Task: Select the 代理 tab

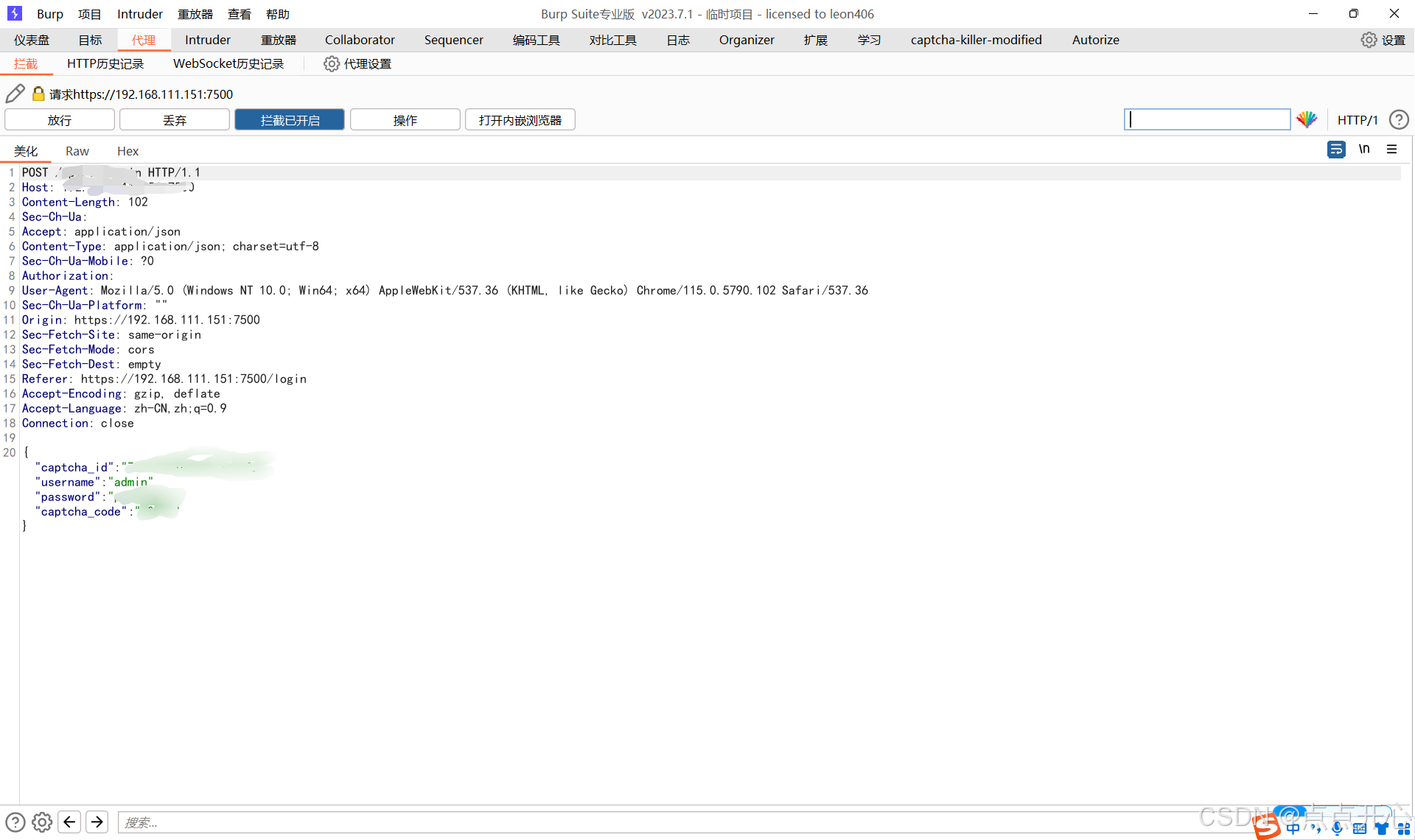Action: (144, 40)
